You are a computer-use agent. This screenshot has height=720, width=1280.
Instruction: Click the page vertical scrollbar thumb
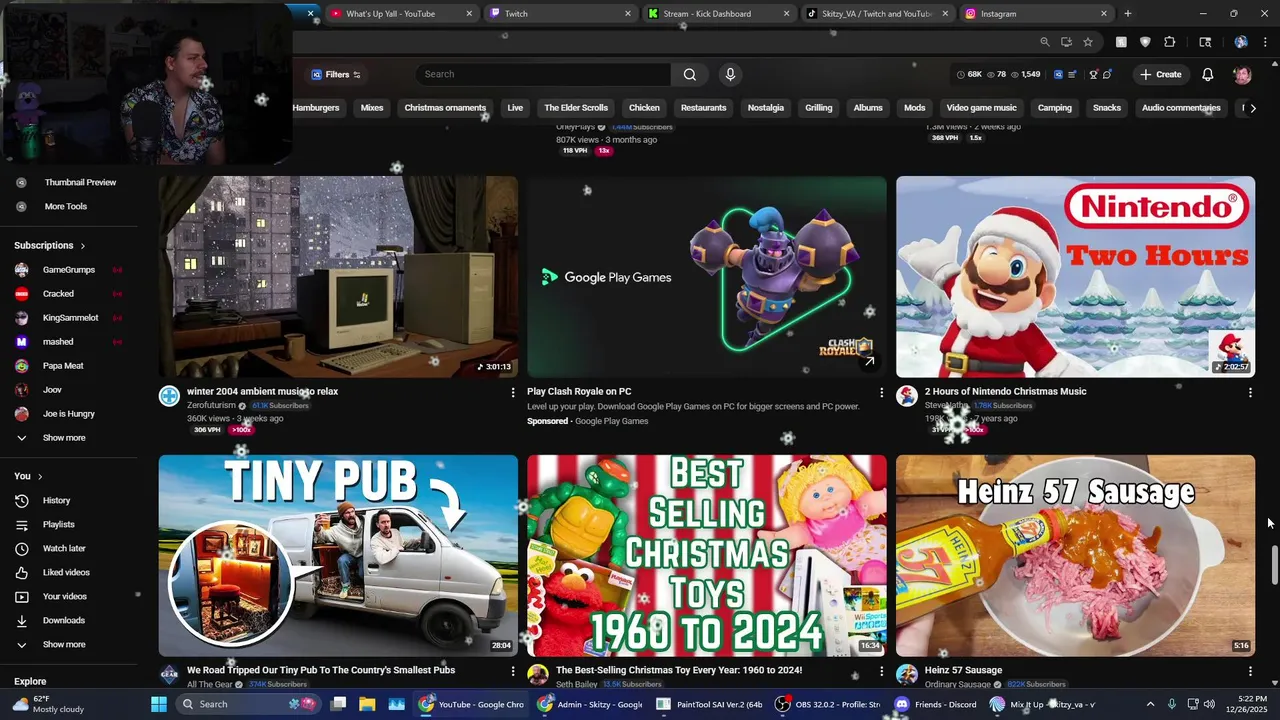1274,565
